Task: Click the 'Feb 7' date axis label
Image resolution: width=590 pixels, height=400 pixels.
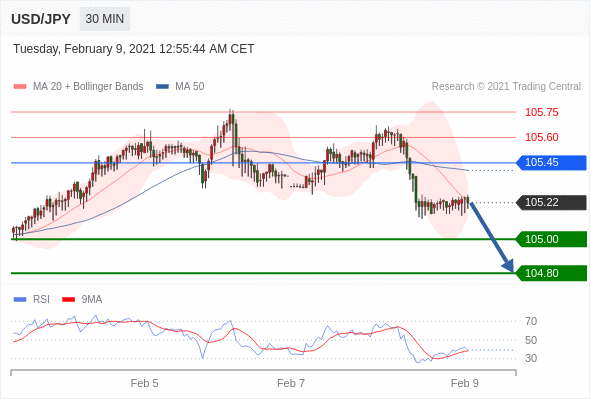Action: point(291,383)
